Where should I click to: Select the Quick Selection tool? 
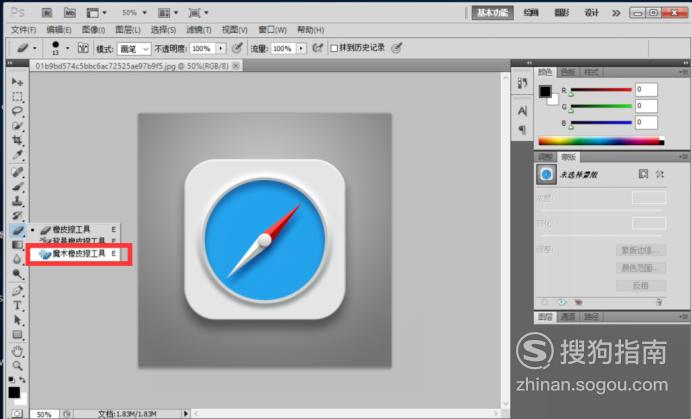(17, 126)
